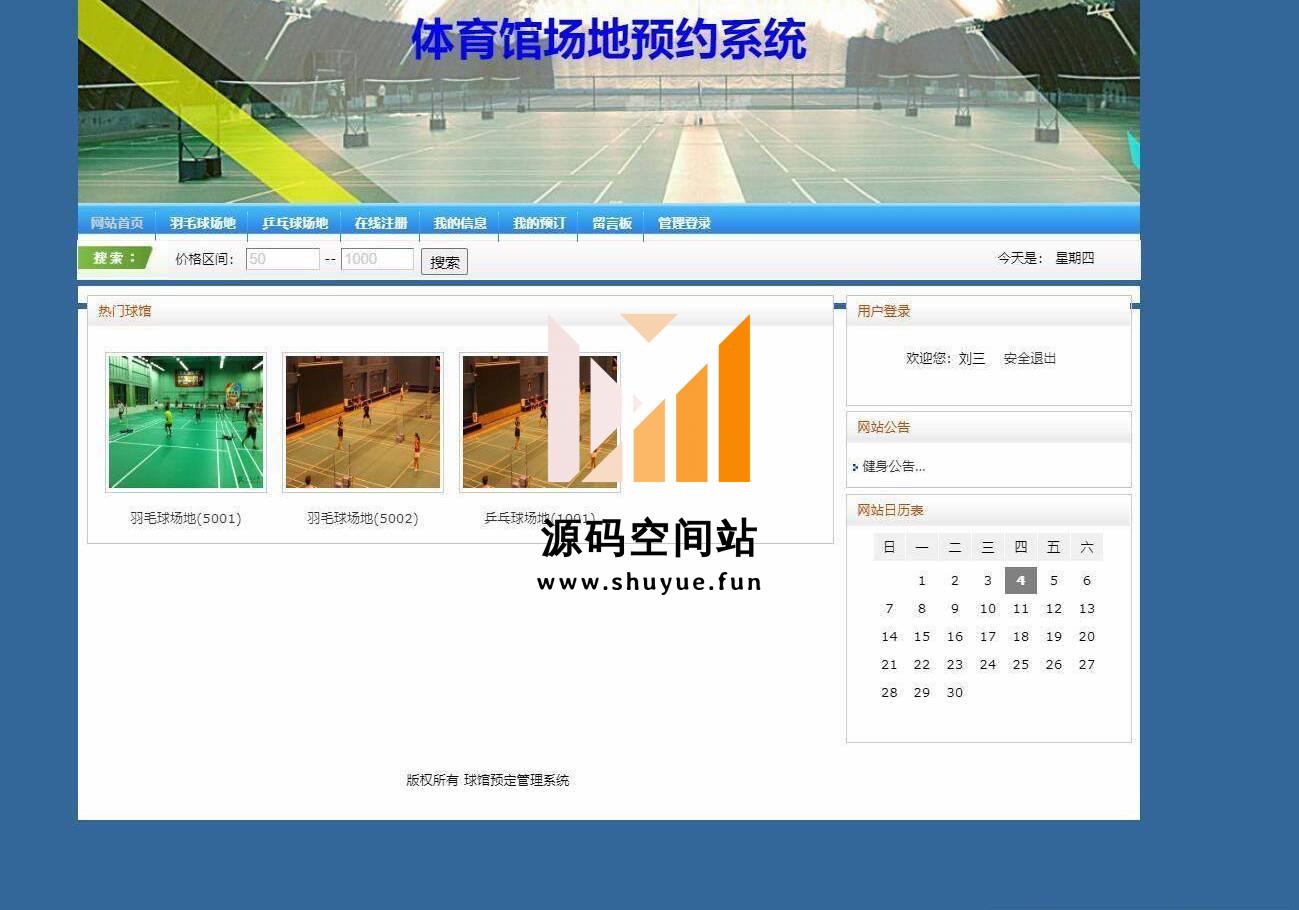
Task: Select date 10 in the calendar
Action: [988, 608]
